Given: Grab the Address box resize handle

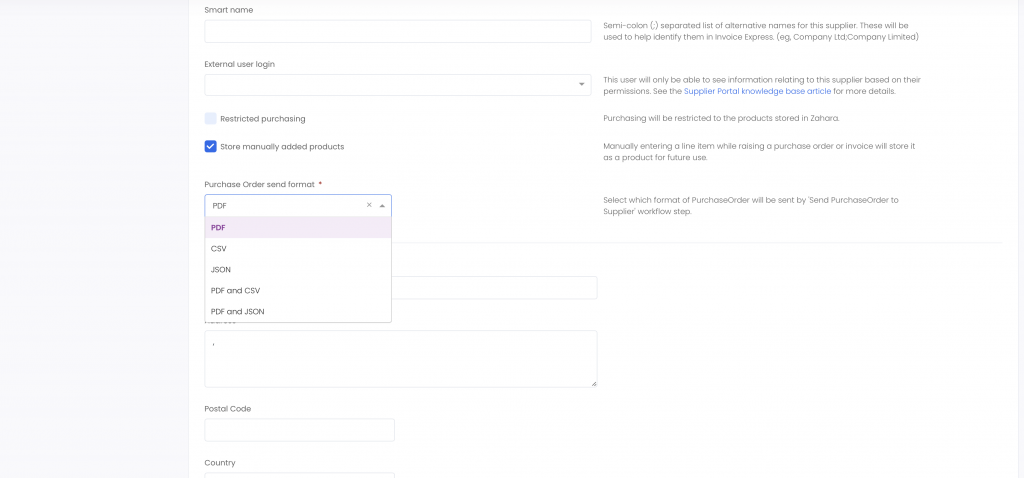Looking at the screenshot, I should (x=594, y=384).
